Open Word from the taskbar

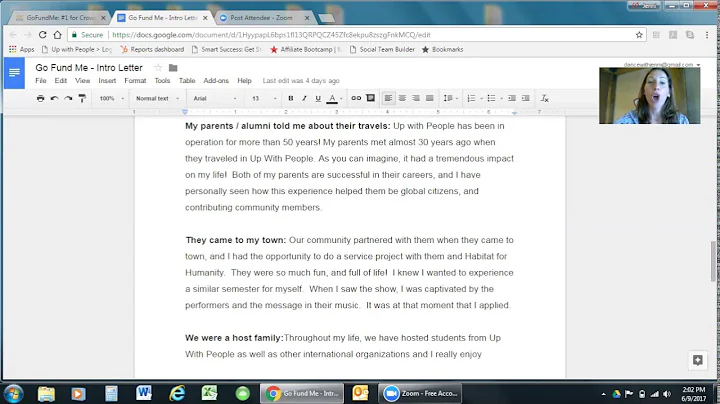[x=144, y=393]
